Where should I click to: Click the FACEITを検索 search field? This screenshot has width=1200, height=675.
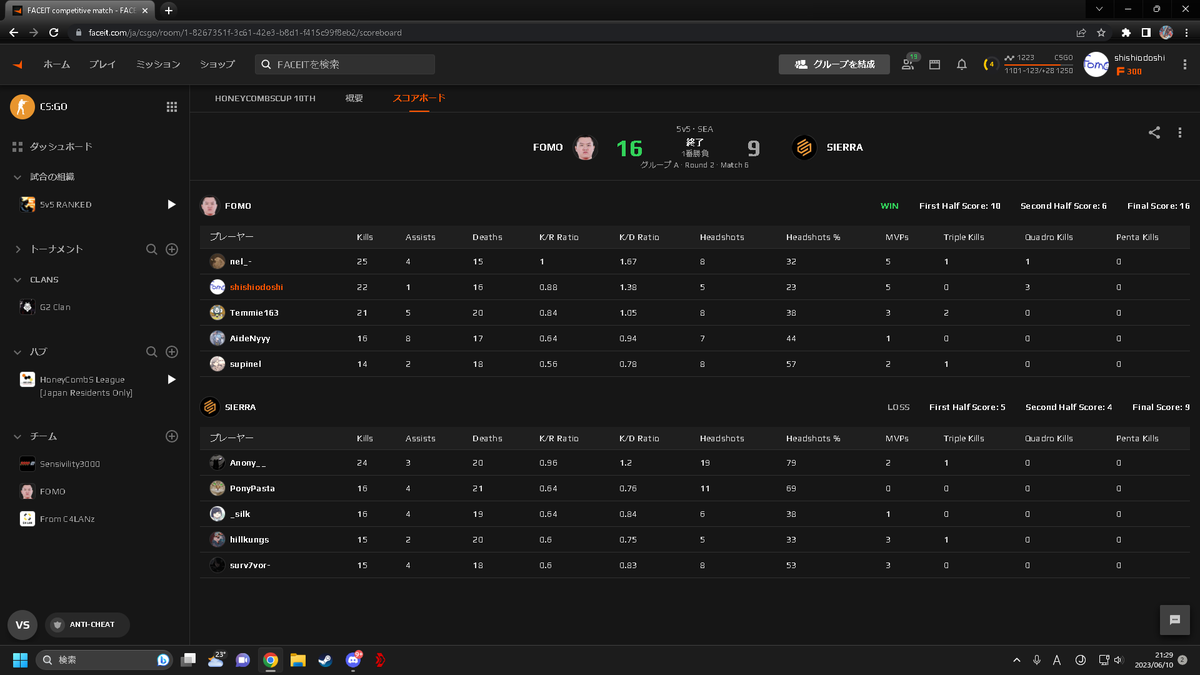(x=345, y=64)
